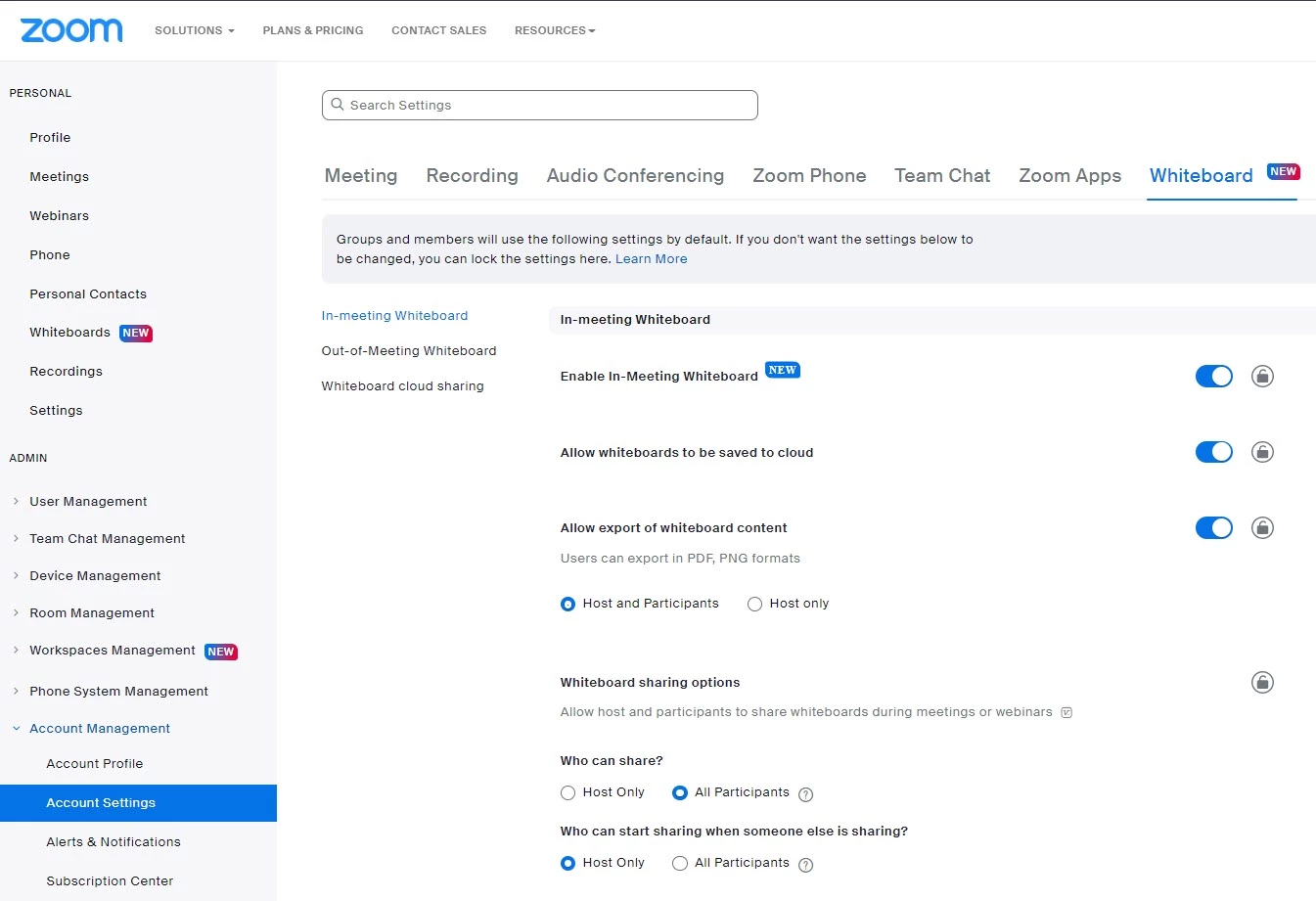Click the Learn More link
The height and width of the screenshot is (901, 1316).
[x=651, y=259]
